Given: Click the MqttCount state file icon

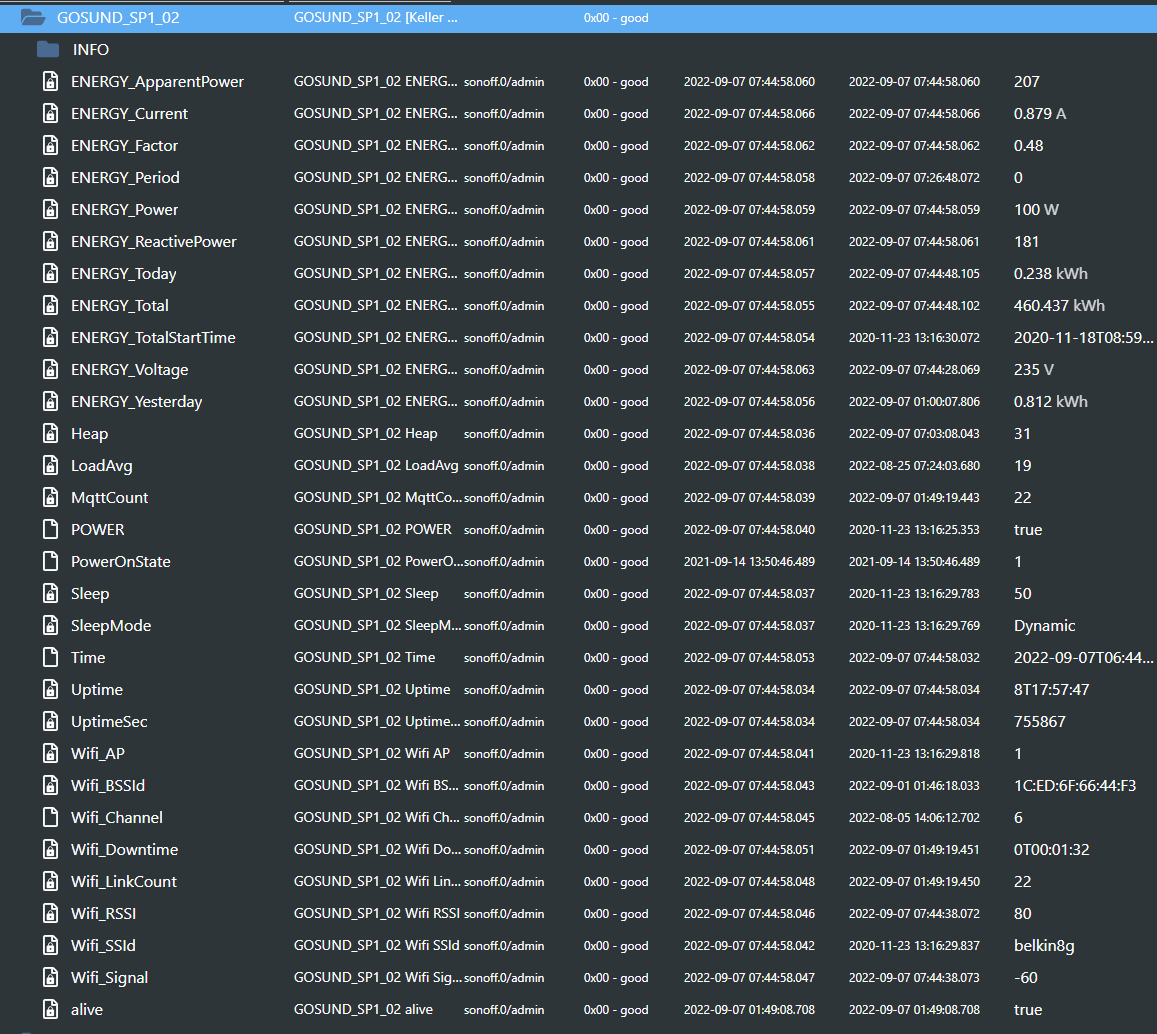Looking at the screenshot, I should pos(50,497).
